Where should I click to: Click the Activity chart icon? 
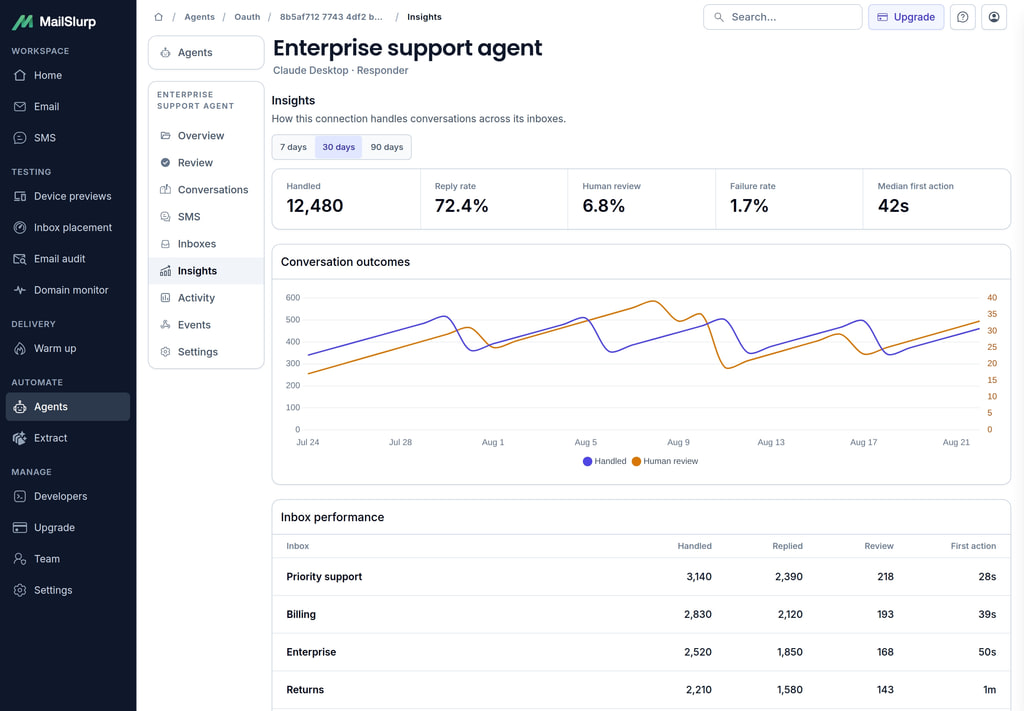[x=165, y=298]
